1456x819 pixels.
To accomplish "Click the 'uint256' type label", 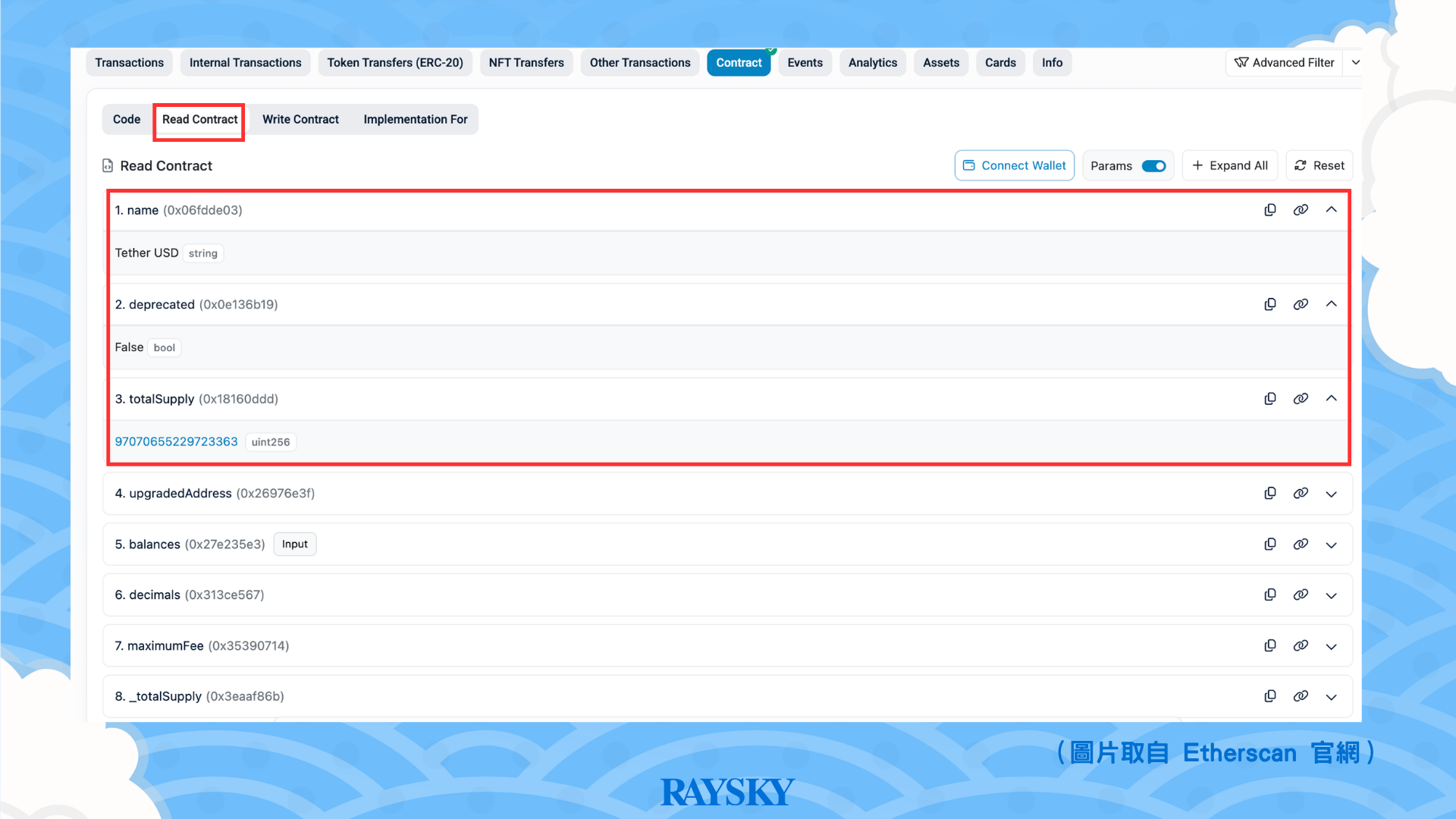I will pyautogui.click(x=271, y=442).
